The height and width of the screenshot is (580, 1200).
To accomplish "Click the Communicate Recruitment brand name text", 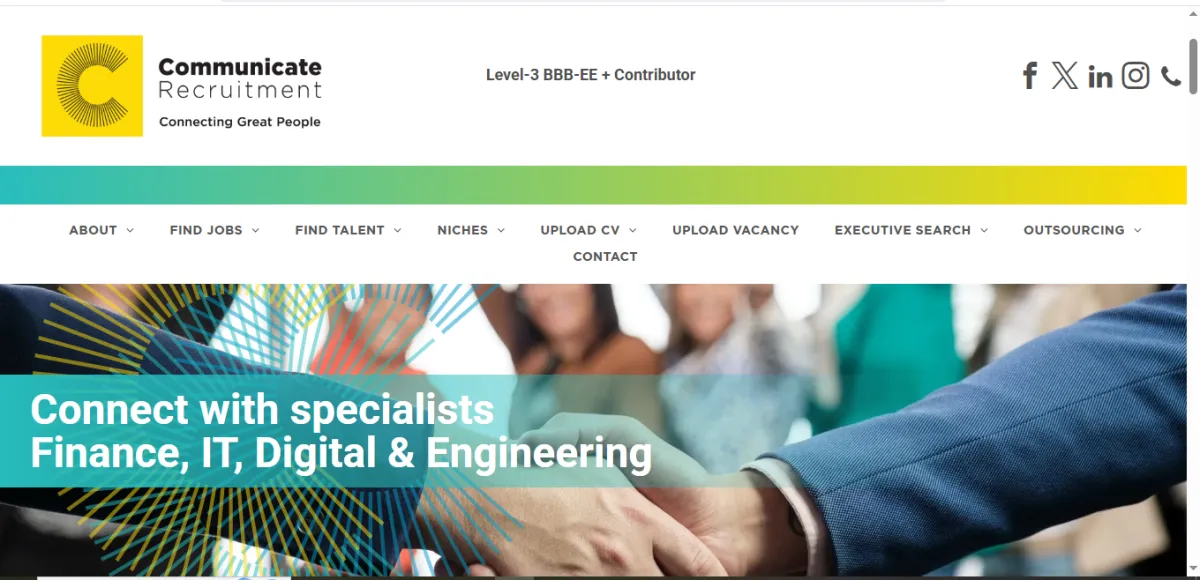I will pos(240,79).
